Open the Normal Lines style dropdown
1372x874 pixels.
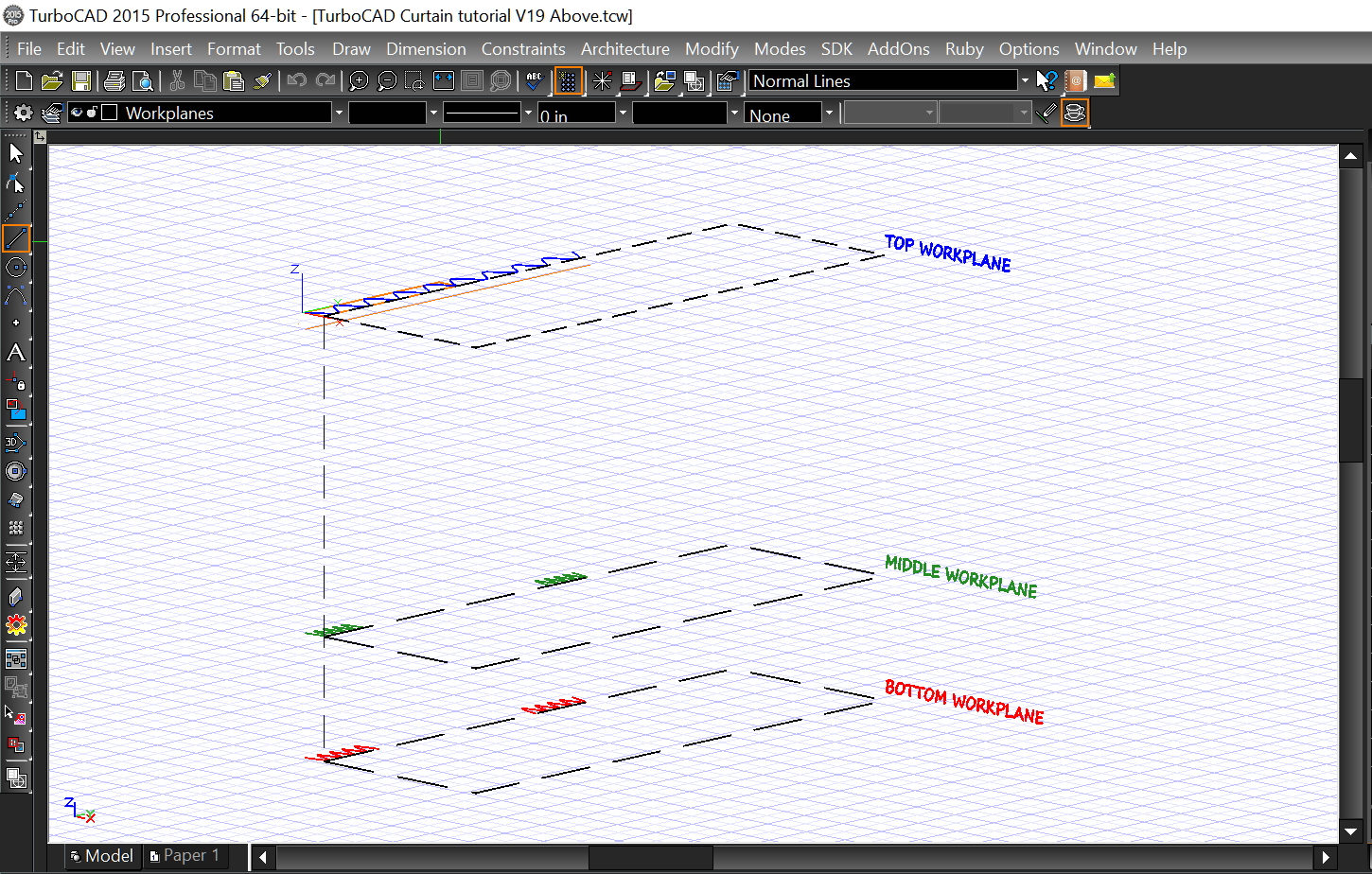pos(1025,81)
